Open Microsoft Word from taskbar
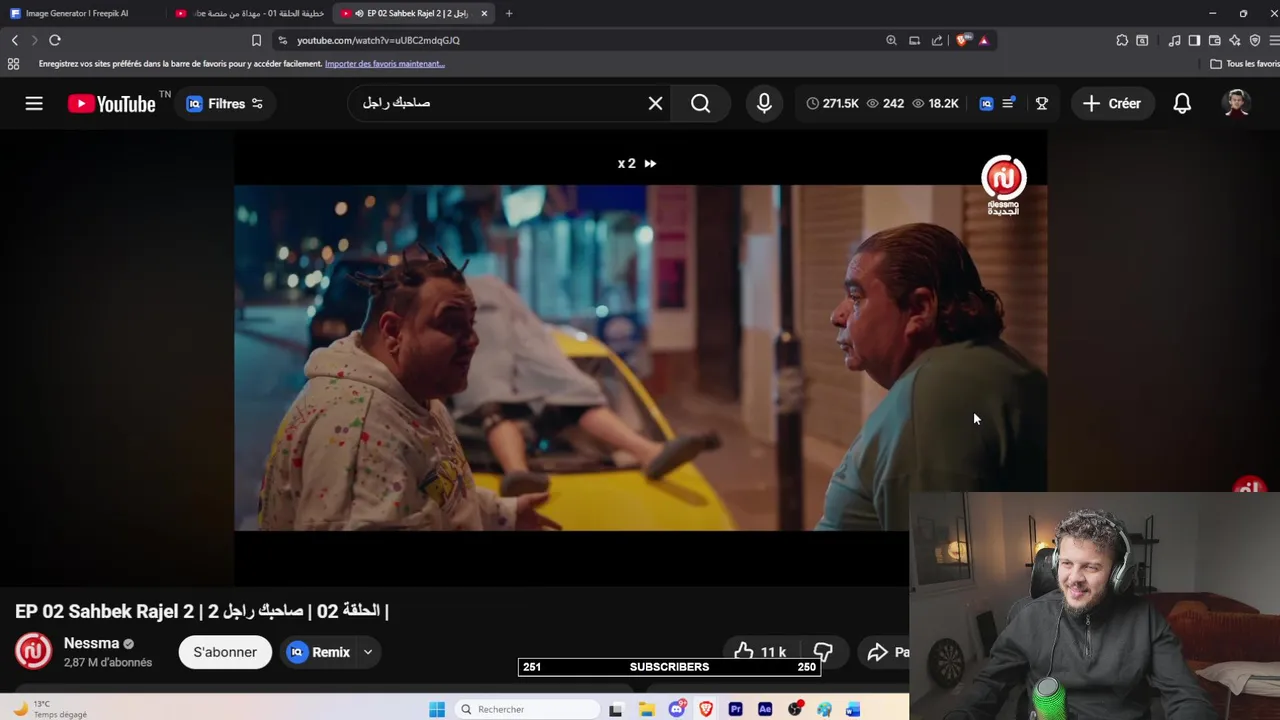Screen dimensions: 1280x720 (x=853, y=709)
